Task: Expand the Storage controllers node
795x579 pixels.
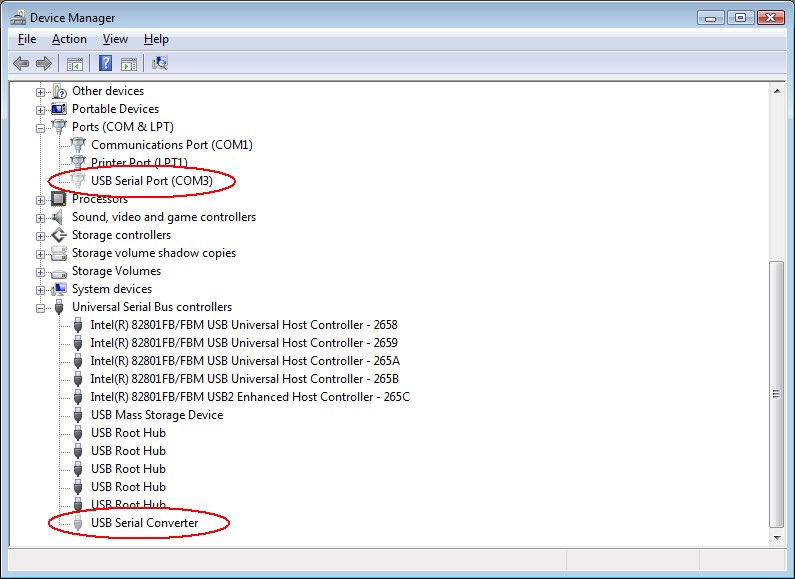Action: tap(41, 235)
